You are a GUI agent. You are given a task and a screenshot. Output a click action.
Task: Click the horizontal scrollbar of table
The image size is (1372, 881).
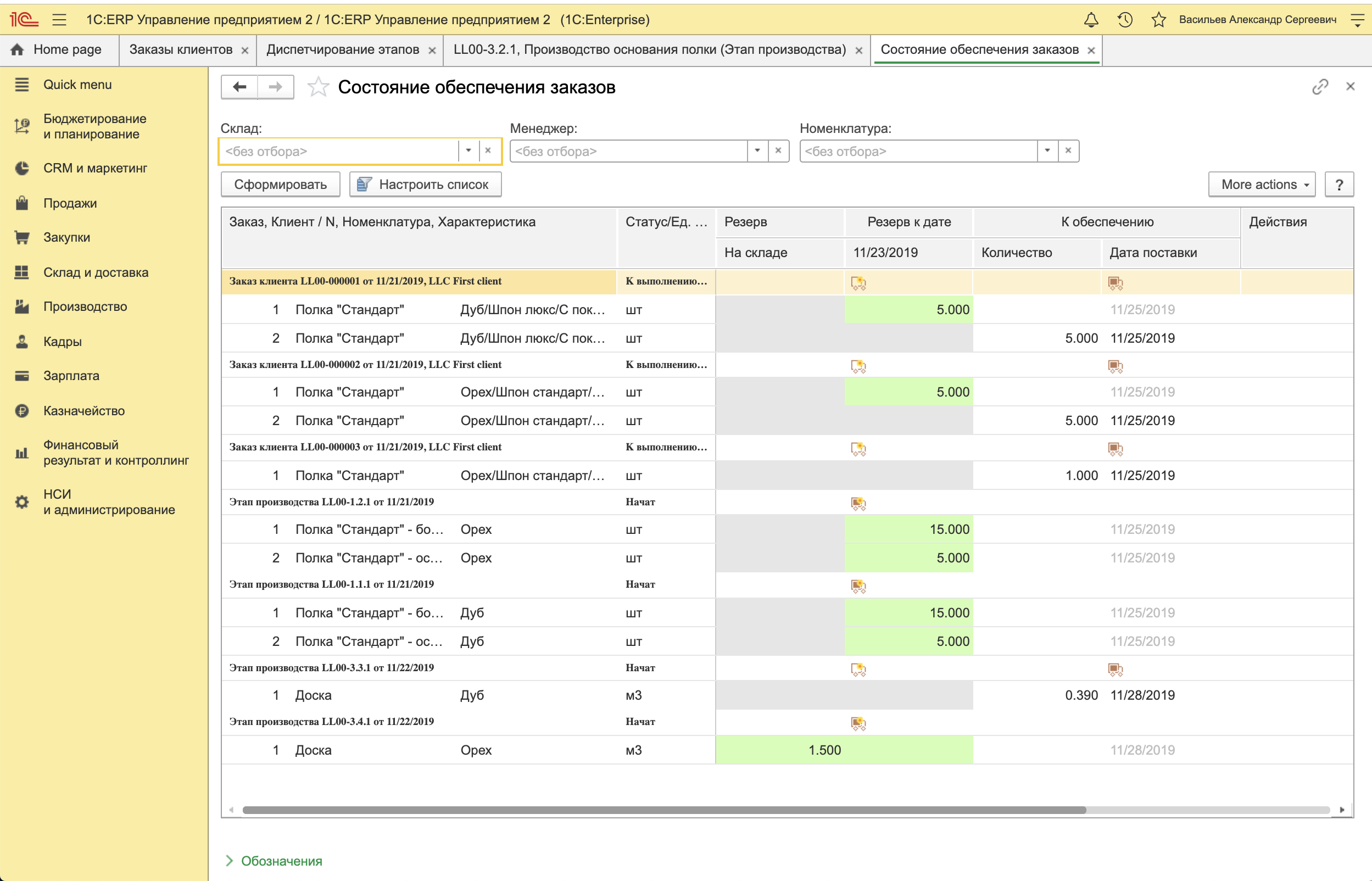[x=663, y=810]
